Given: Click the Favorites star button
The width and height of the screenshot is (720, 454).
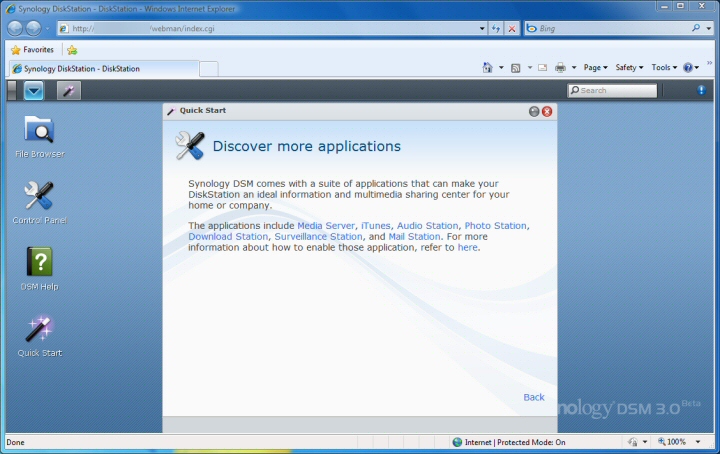Looking at the screenshot, I should click(32, 50).
